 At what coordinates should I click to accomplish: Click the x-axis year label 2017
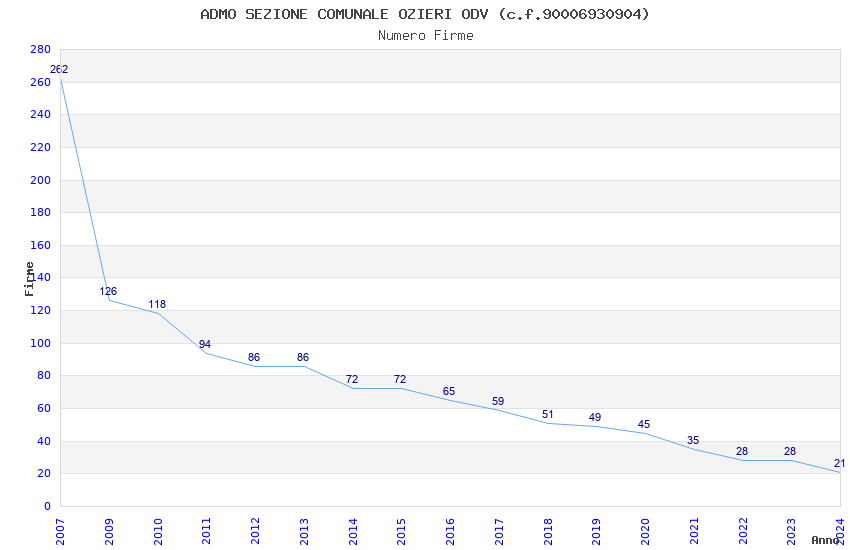[499, 532]
